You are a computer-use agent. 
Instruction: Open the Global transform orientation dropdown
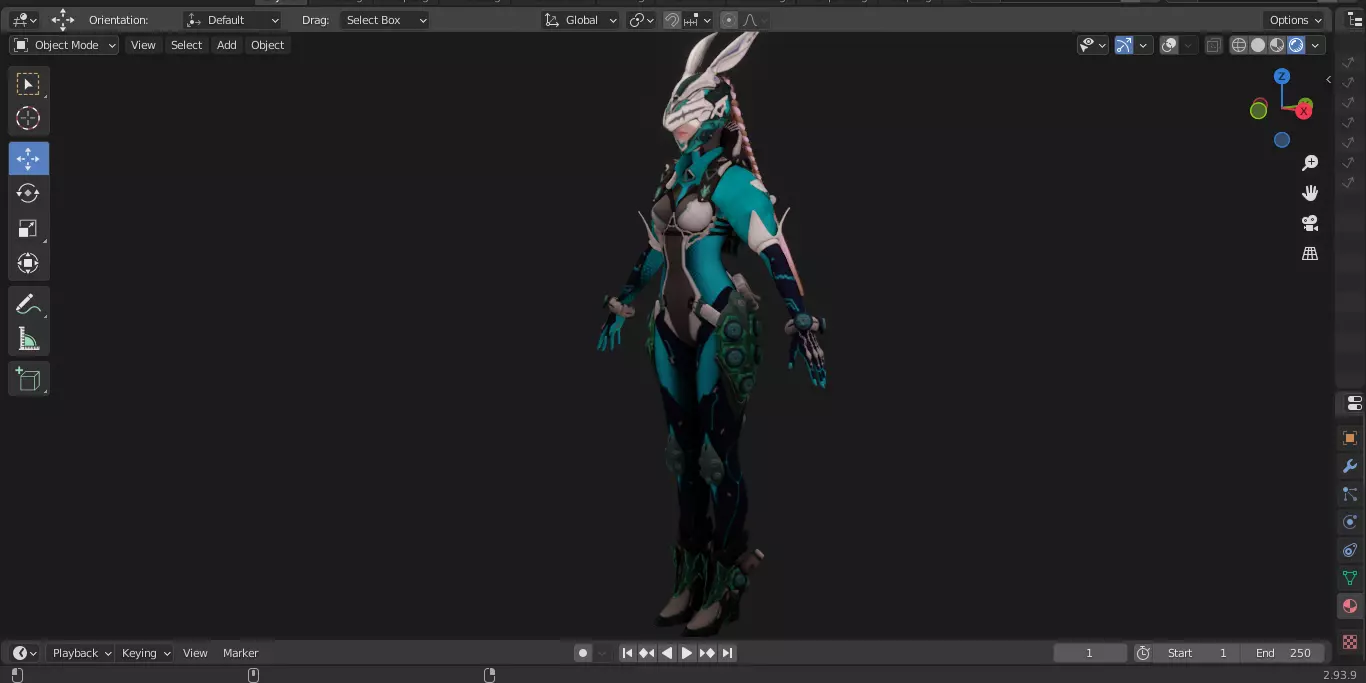pos(581,20)
